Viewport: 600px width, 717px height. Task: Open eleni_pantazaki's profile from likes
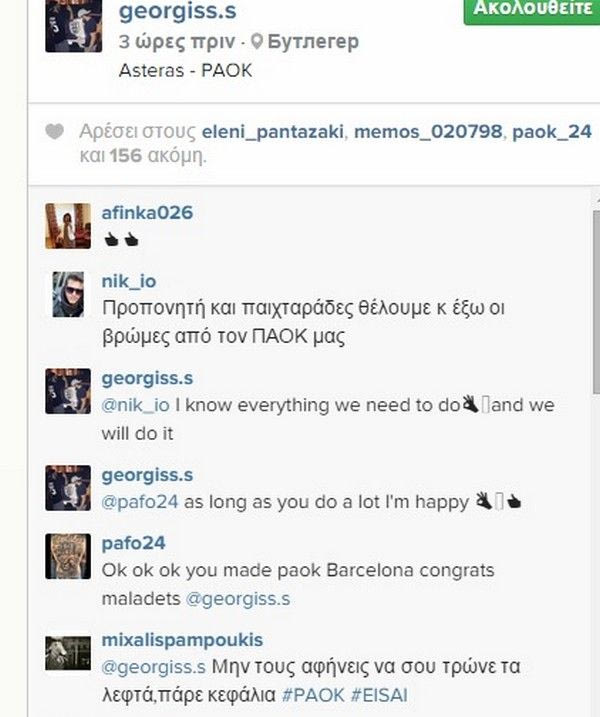pyautogui.click(x=273, y=132)
